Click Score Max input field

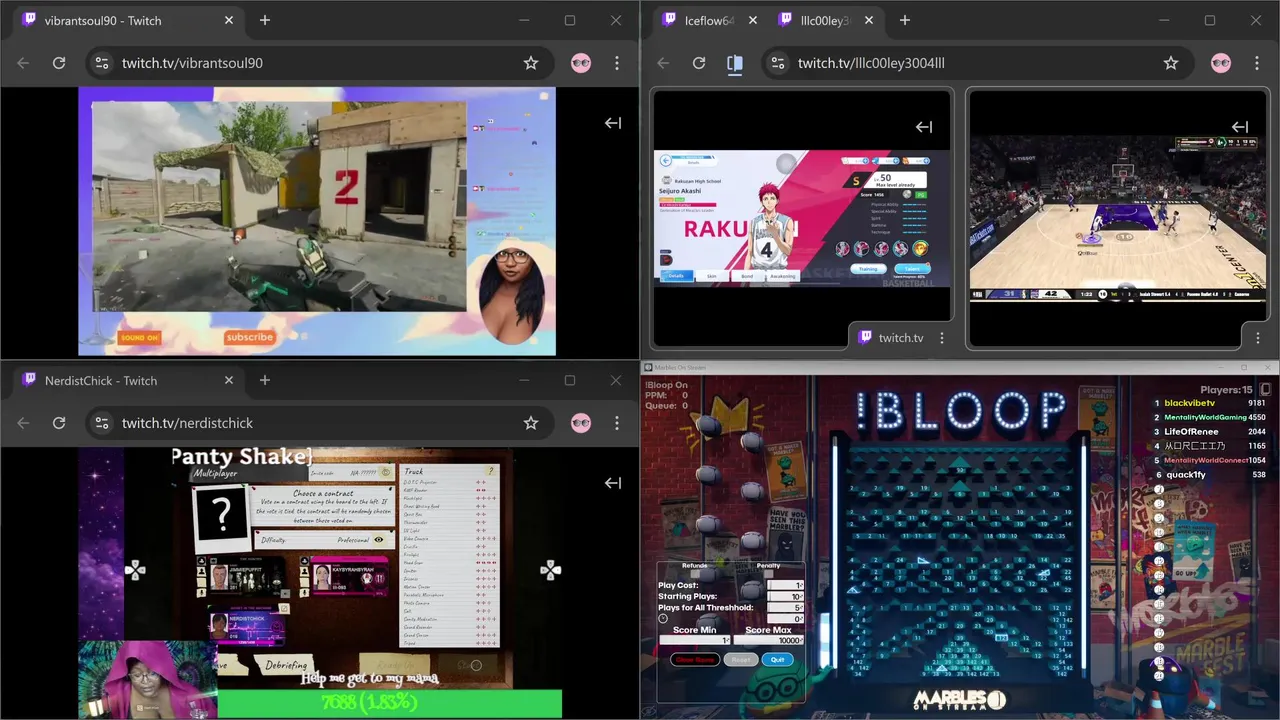coord(768,640)
